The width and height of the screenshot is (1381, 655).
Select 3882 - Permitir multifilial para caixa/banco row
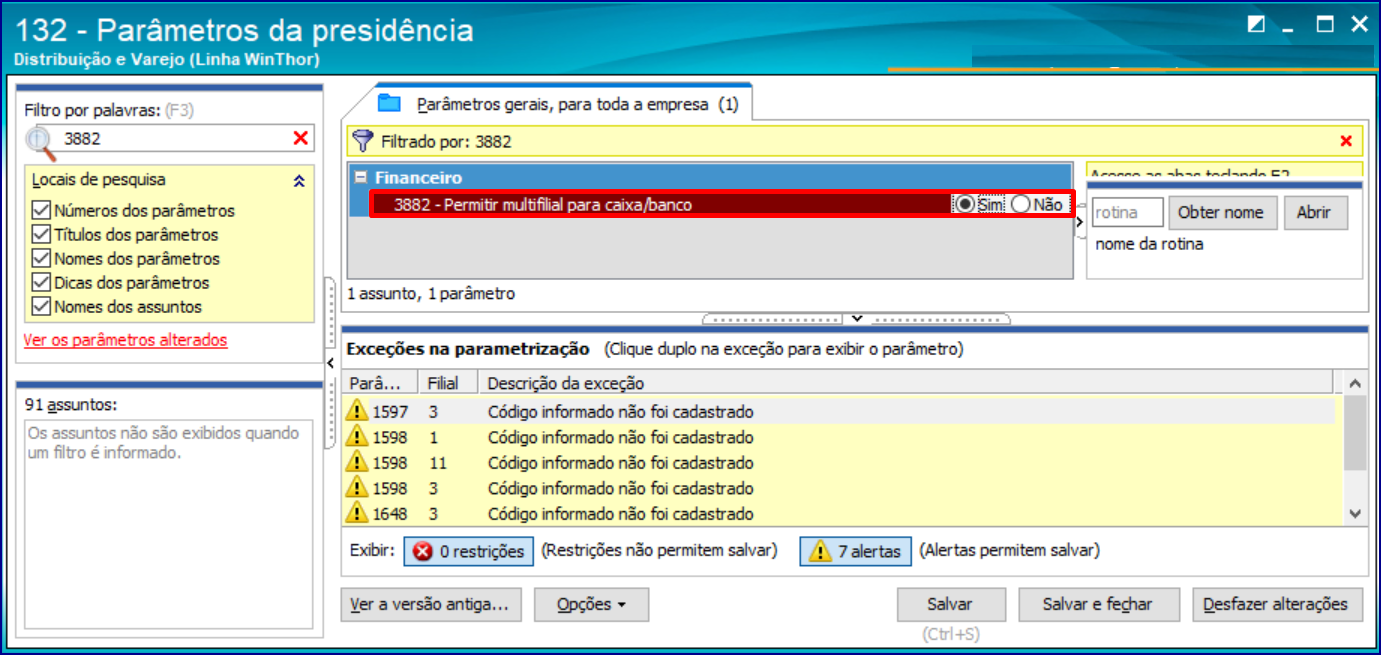click(722, 204)
